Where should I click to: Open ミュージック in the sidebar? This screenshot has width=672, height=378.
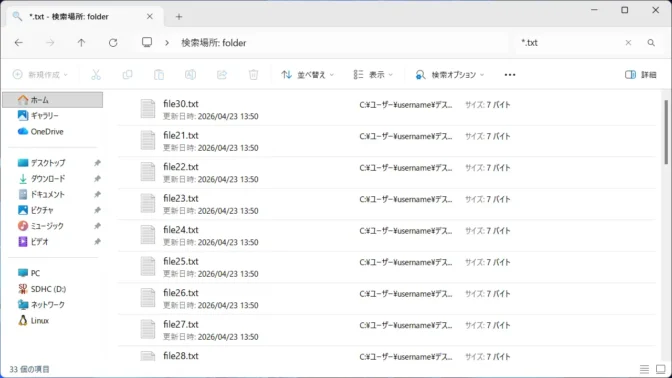tap(48, 226)
